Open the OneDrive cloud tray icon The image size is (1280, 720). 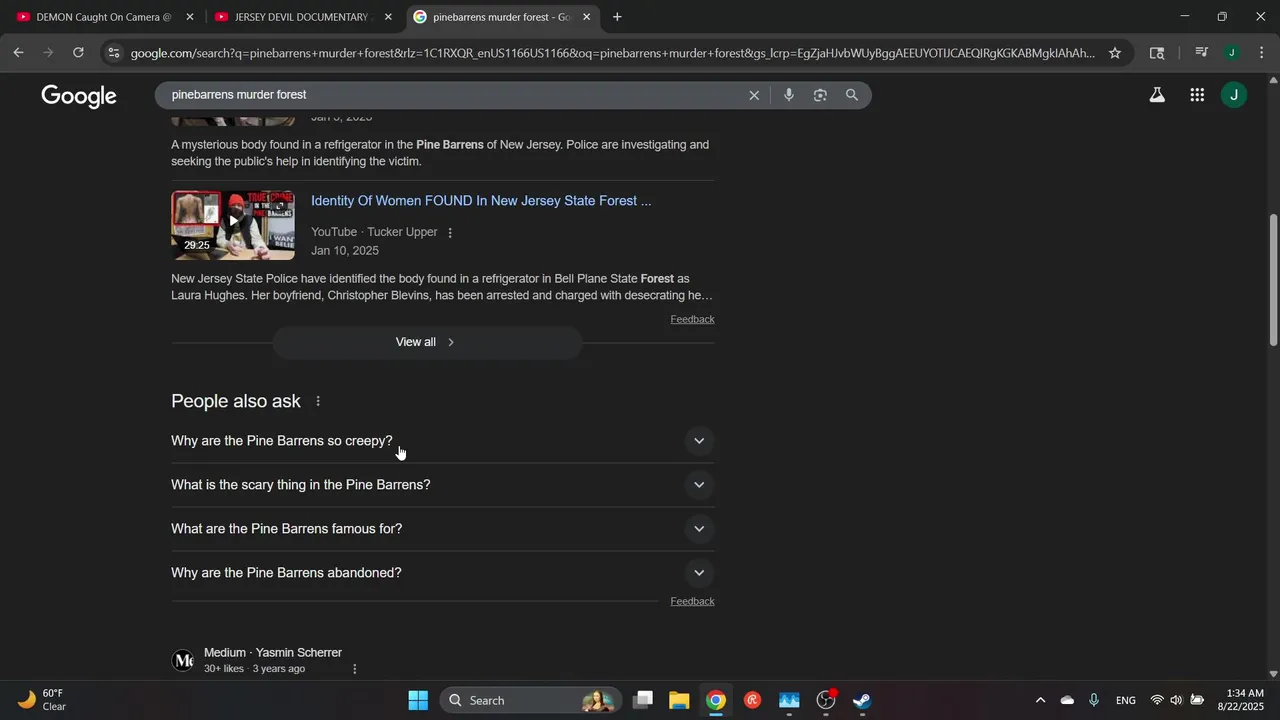click(x=1067, y=700)
